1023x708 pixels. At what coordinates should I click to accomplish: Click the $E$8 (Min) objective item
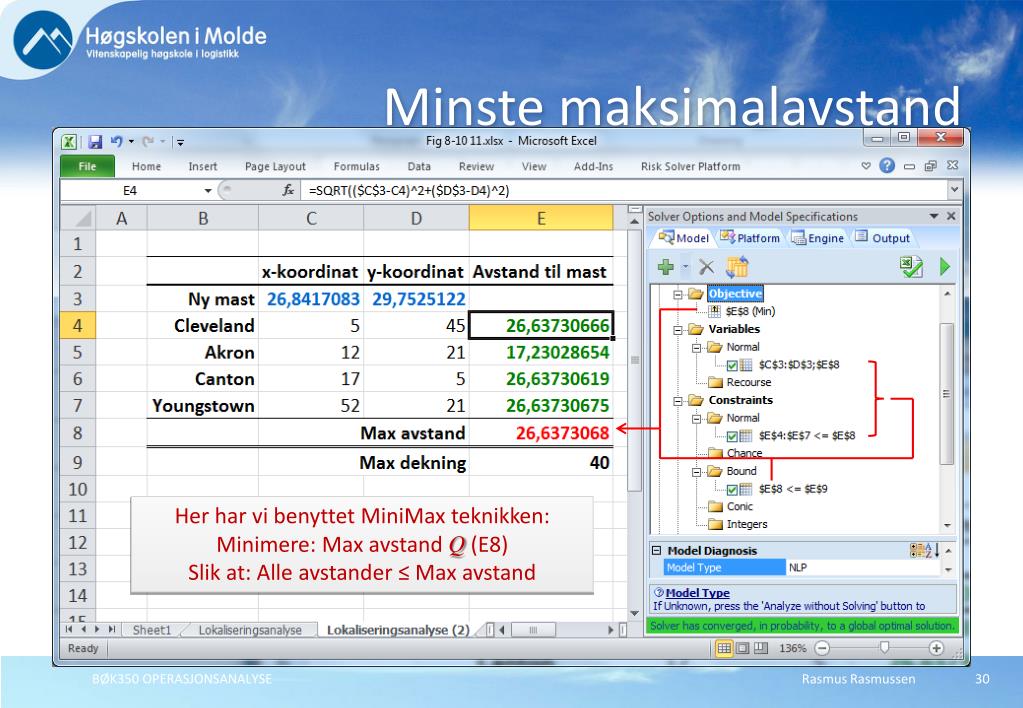coord(750,311)
